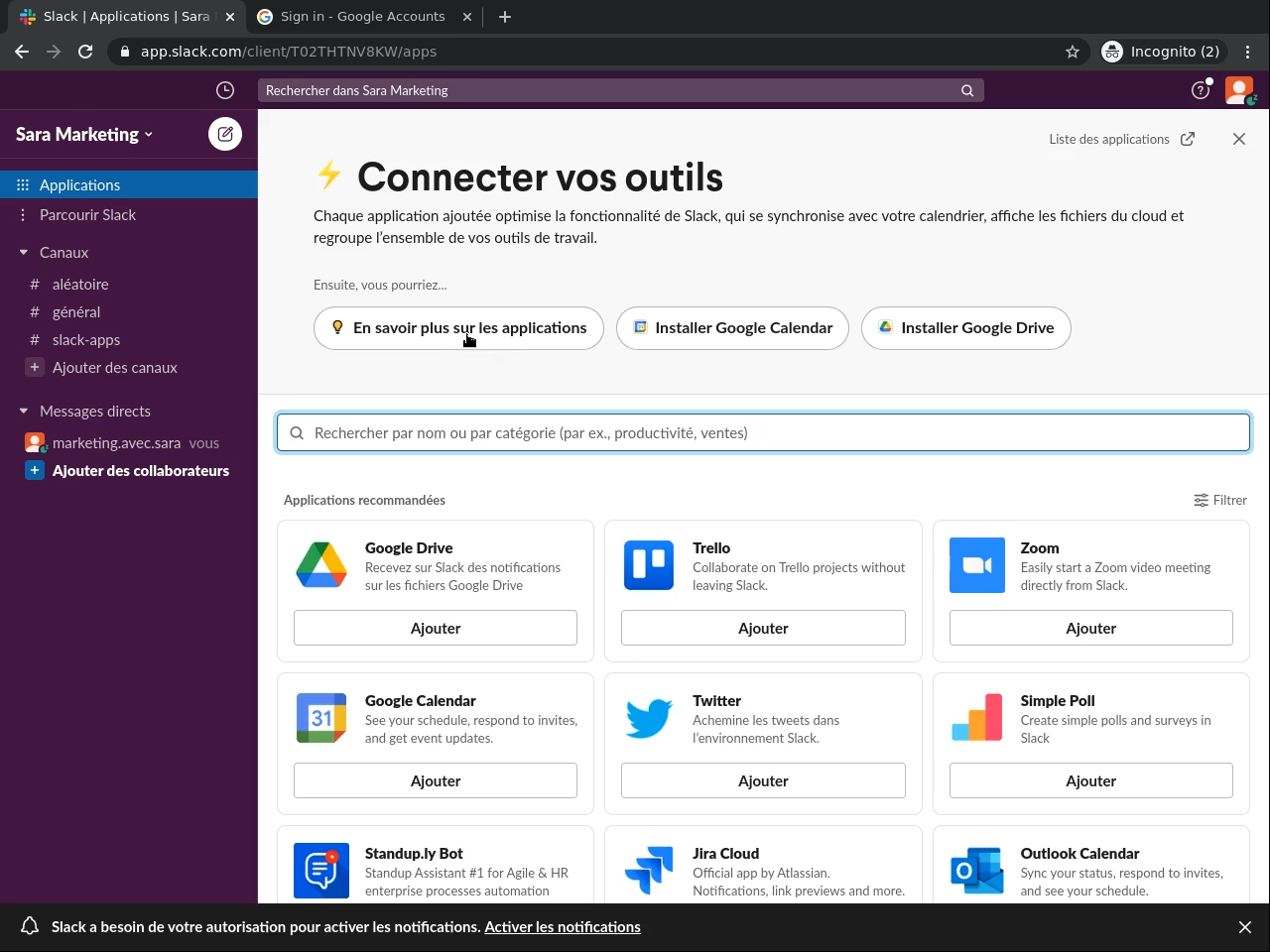The height and width of the screenshot is (952, 1270).
Task: Open user profile avatar in top bar
Action: 1239,90
